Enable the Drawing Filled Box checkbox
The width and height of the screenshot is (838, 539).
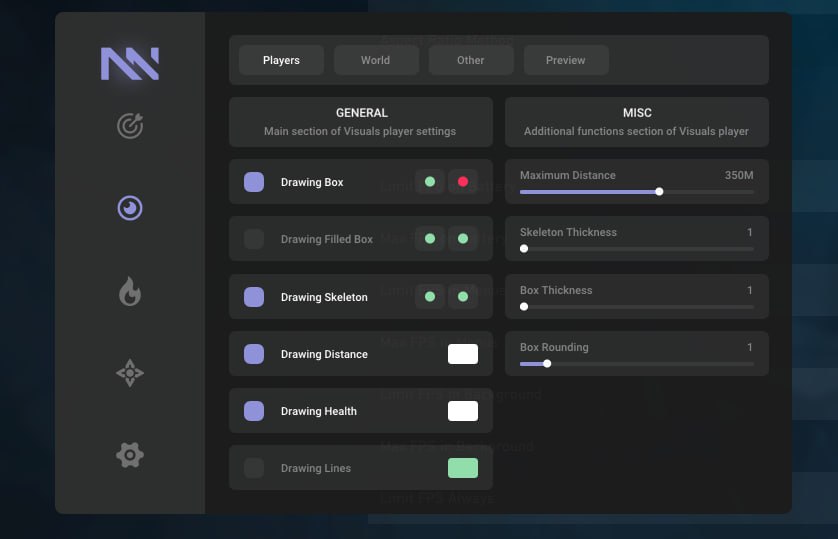(254, 239)
